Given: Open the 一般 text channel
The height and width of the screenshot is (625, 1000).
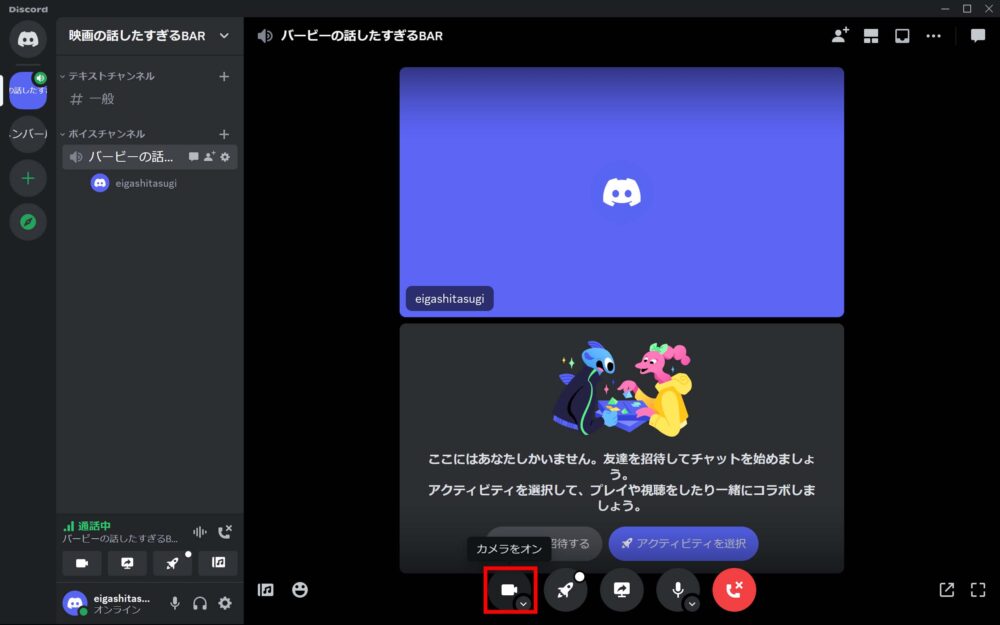Looking at the screenshot, I should point(149,99).
